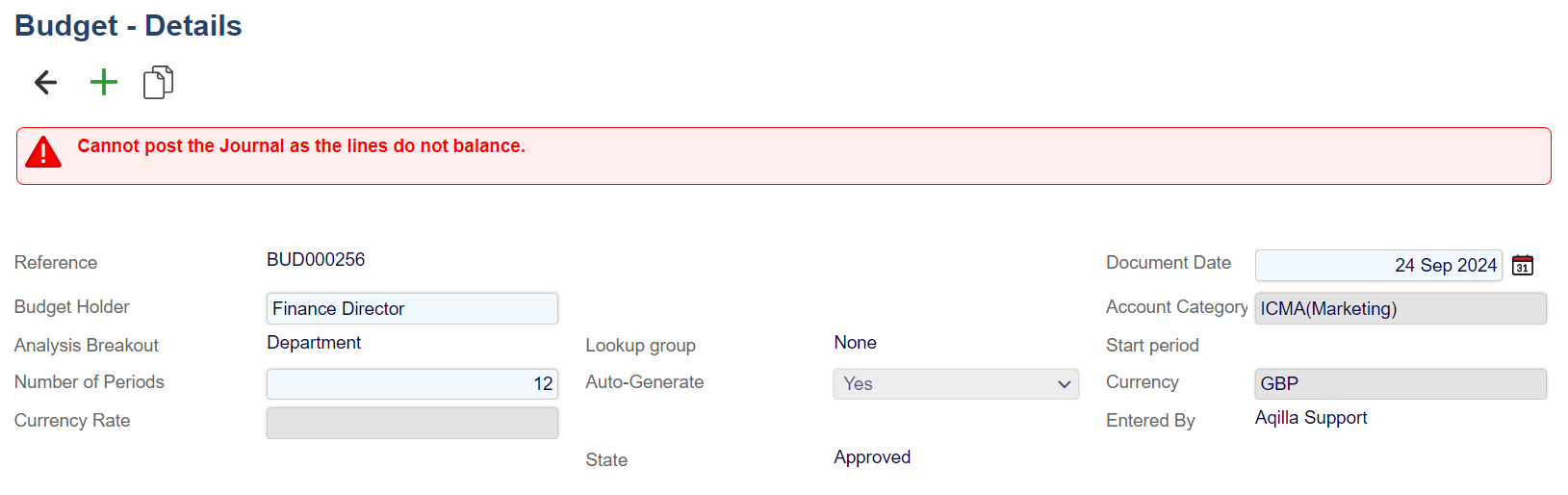This screenshot has height=495, width=1568.
Task: Click the Lookup group None value
Action: click(x=855, y=343)
